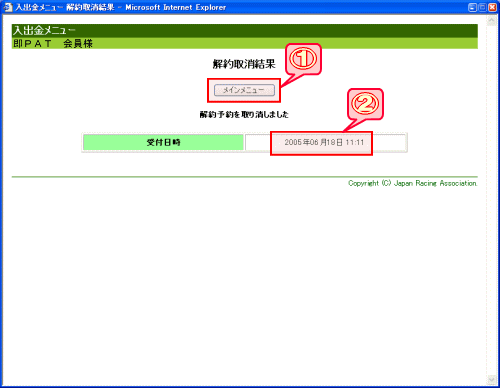Click the scrollbar up arrow
The width and height of the screenshot is (500, 388).
[491, 21]
